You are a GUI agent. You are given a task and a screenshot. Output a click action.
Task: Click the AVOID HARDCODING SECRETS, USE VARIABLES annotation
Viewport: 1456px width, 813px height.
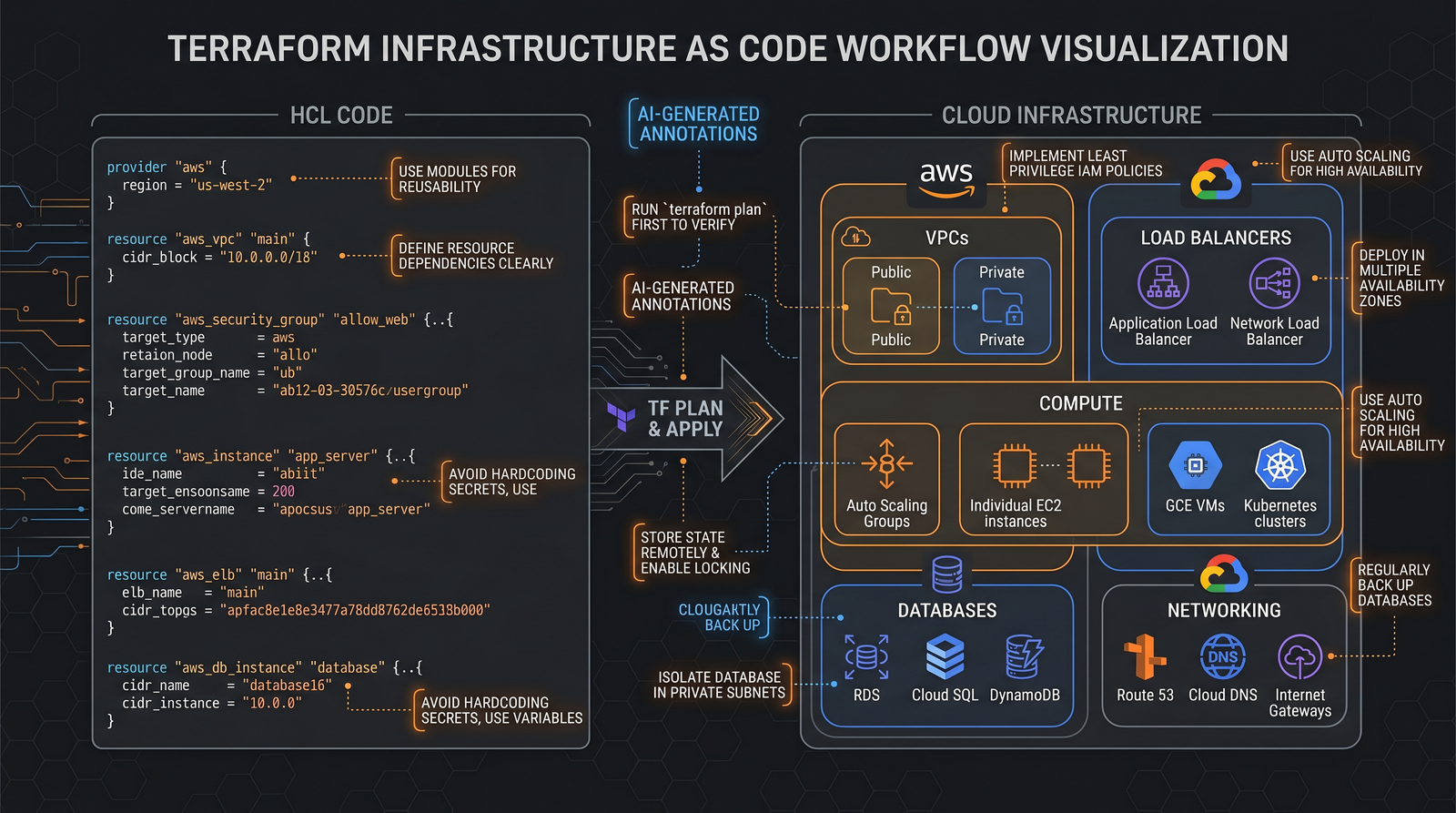click(x=500, y=710)
